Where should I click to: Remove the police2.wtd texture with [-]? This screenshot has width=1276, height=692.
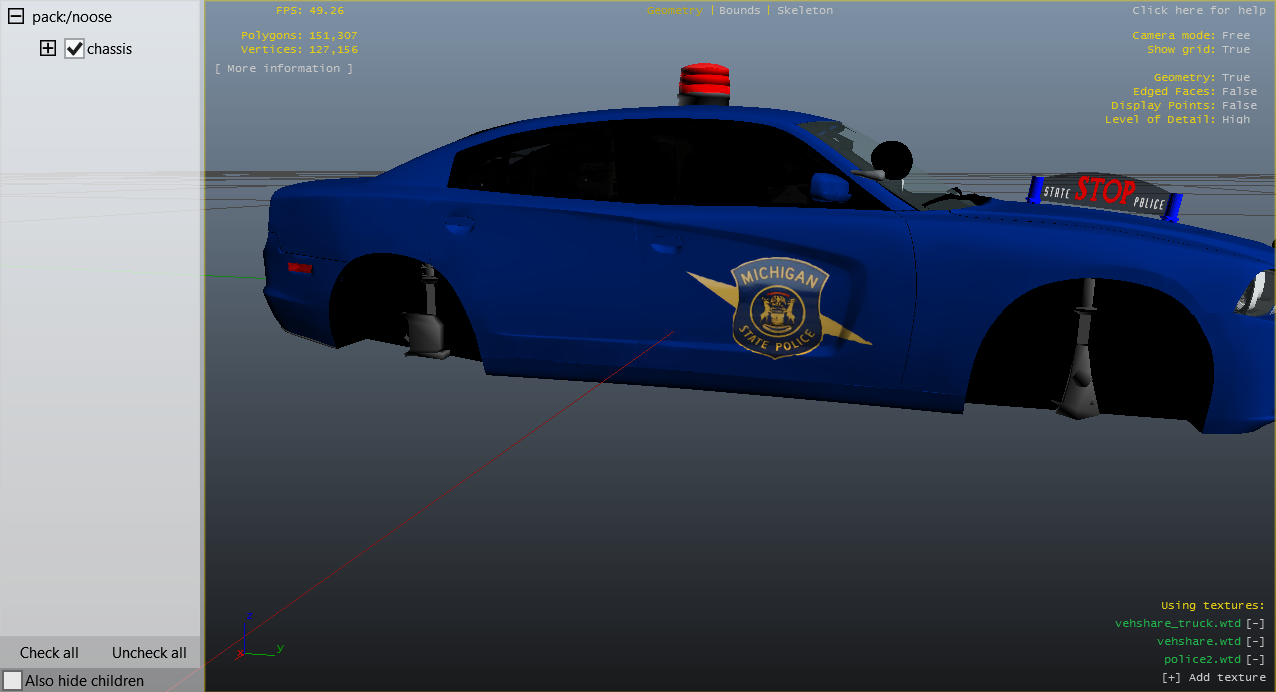(x=1255, y=659)
